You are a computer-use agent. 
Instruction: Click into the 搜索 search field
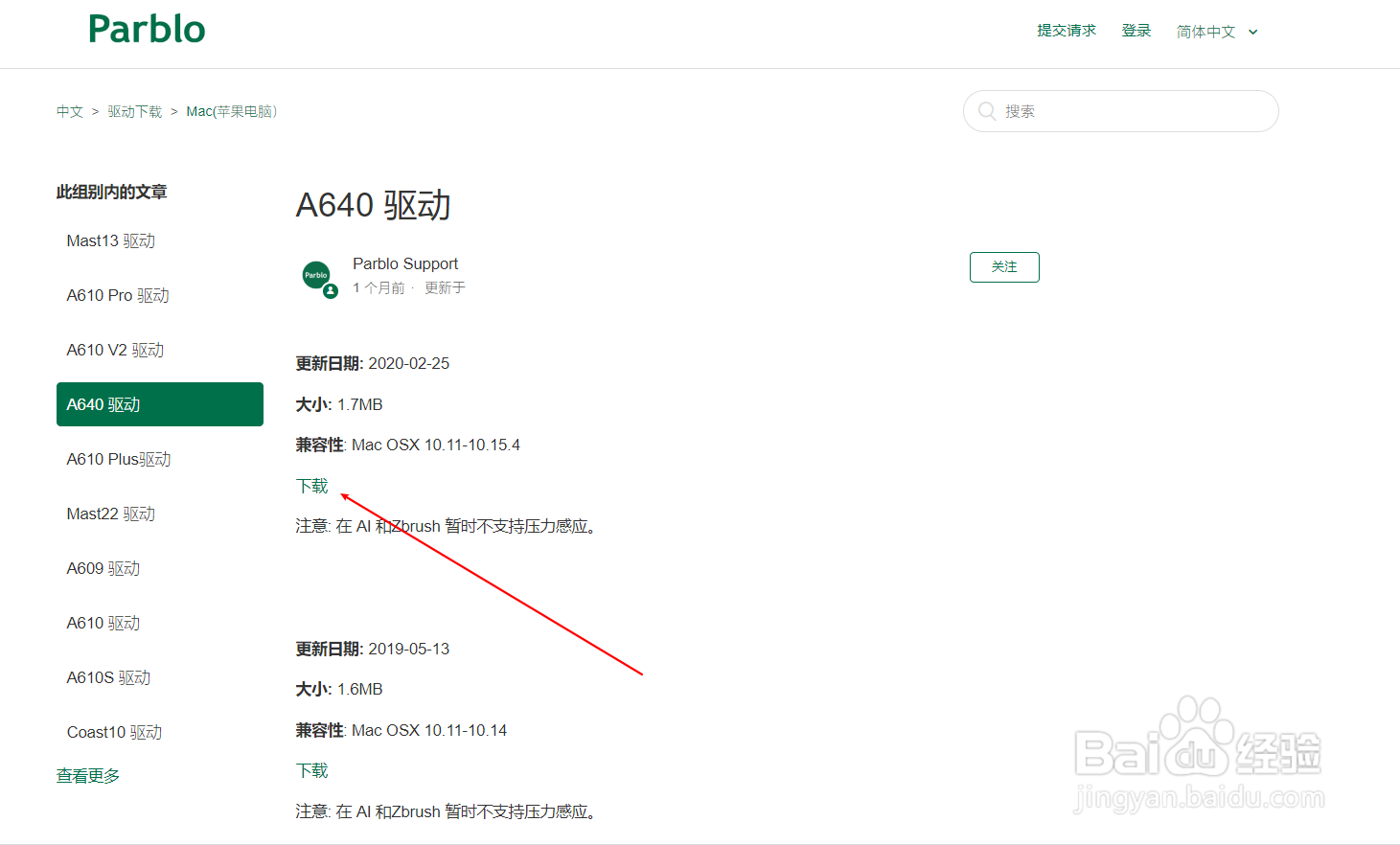(x=1121, y=111)
